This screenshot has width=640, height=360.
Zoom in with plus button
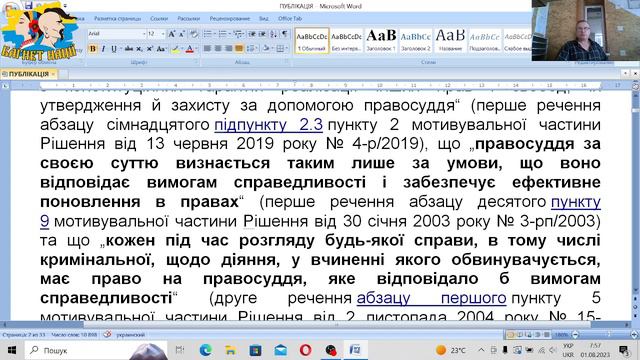pyautogui.click(x=634, y=335)
